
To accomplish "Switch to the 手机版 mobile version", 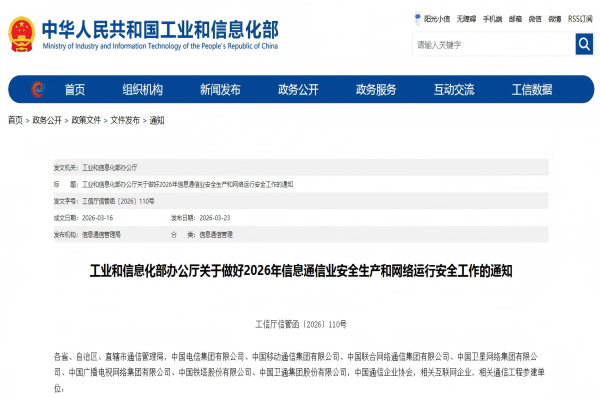I will (x=492, y=18).
